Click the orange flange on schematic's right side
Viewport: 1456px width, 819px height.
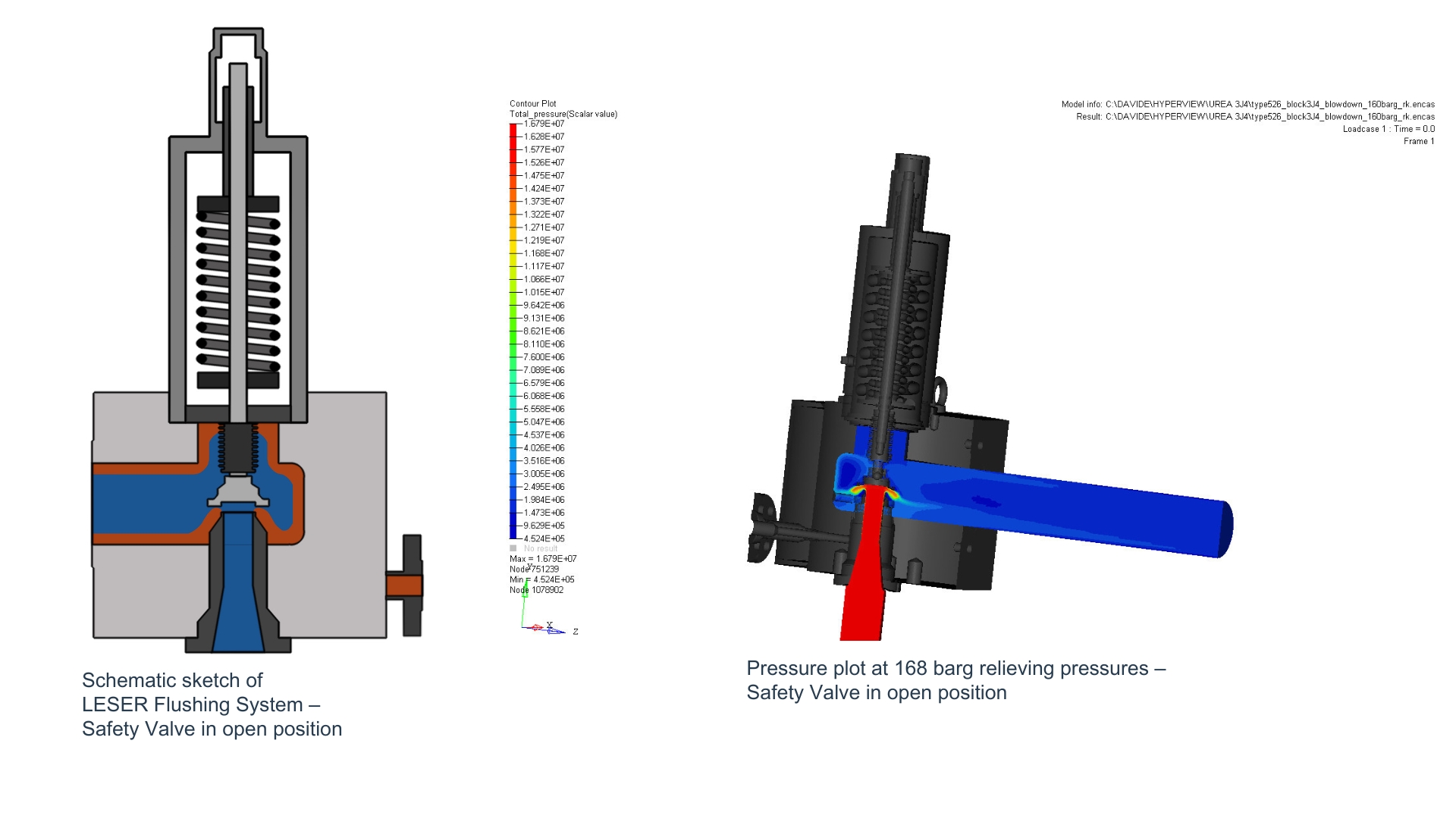tap(403, 585)
